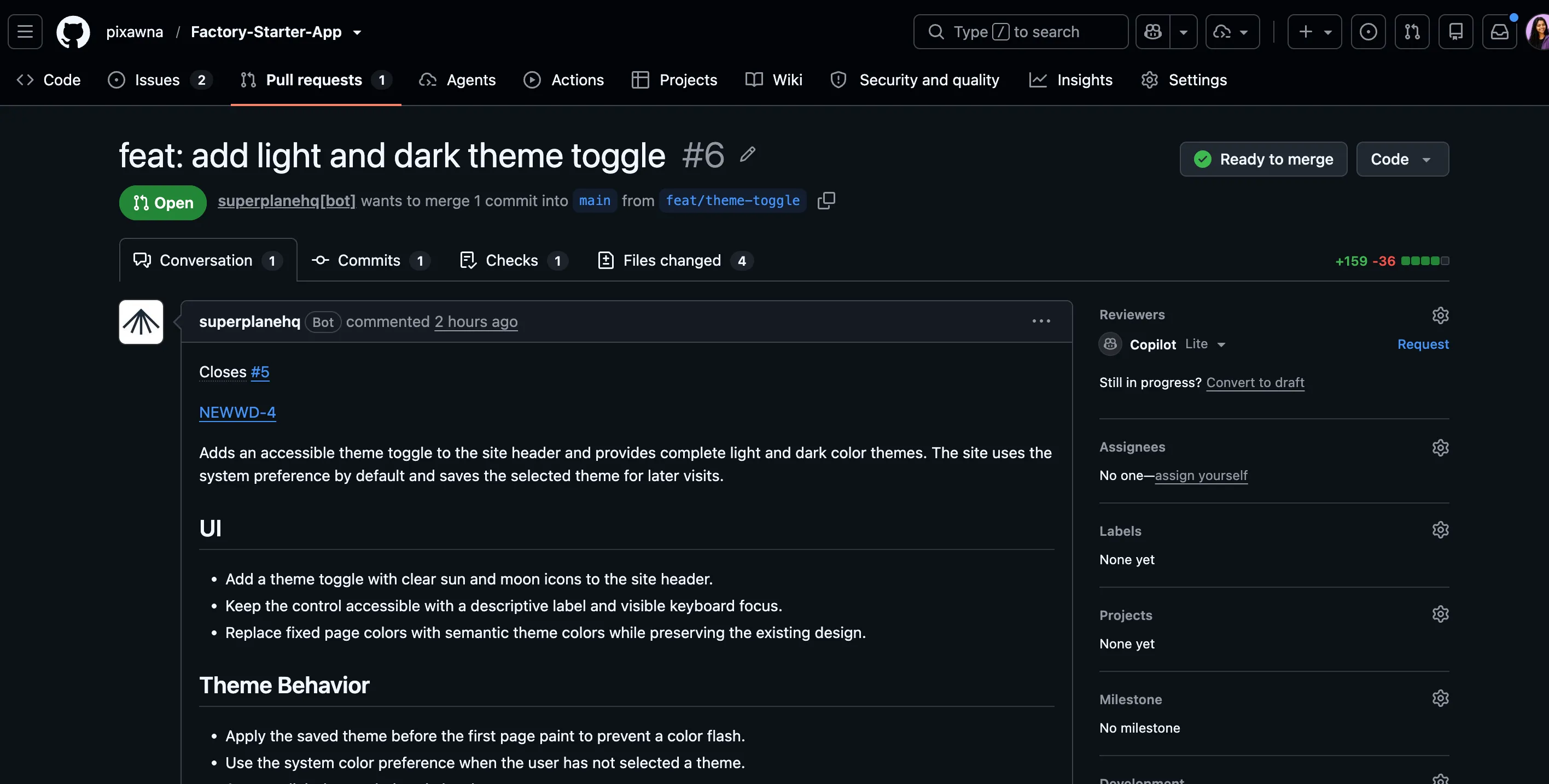Click the Bot label badge
This screenshot has height=784, width=1549.
(x=323, y=322)
